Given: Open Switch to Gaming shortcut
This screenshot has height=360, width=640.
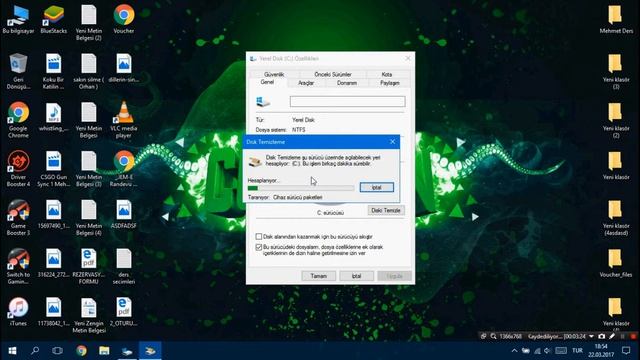Looking at the screenshot, I should [18, 266].
